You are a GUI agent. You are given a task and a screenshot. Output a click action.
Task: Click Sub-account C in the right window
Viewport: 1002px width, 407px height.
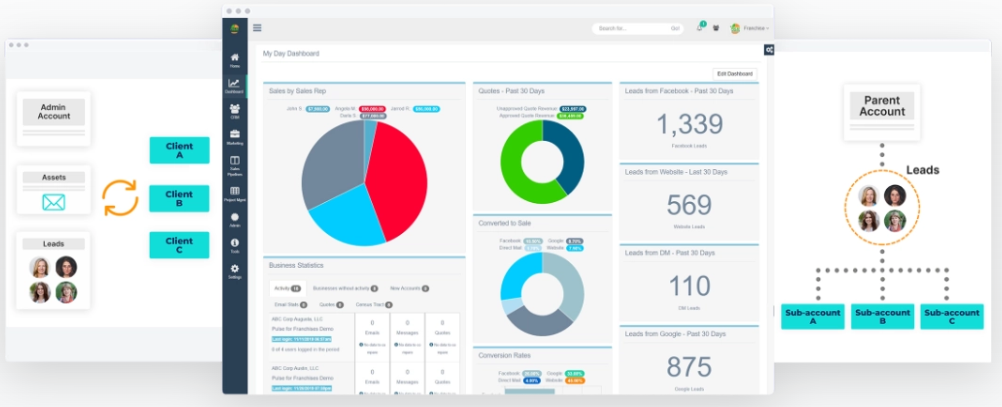tap(952, 317)
